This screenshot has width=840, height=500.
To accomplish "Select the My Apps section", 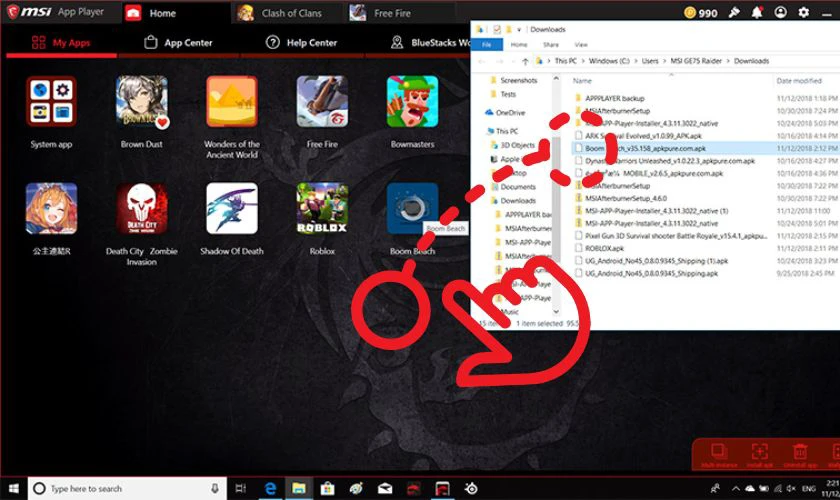I will (61, 43).
